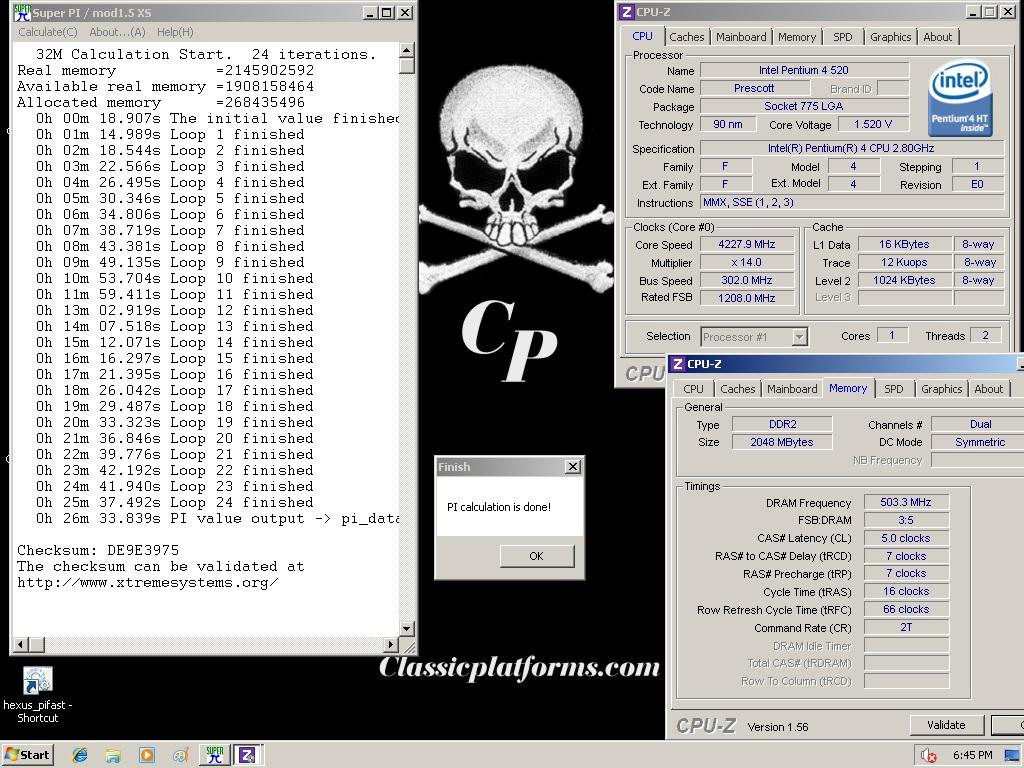The height and width of the screenshot is (768, 1024).
Task: Click the Name field Intel Pentium 4 520
Action: pos(804,70)
